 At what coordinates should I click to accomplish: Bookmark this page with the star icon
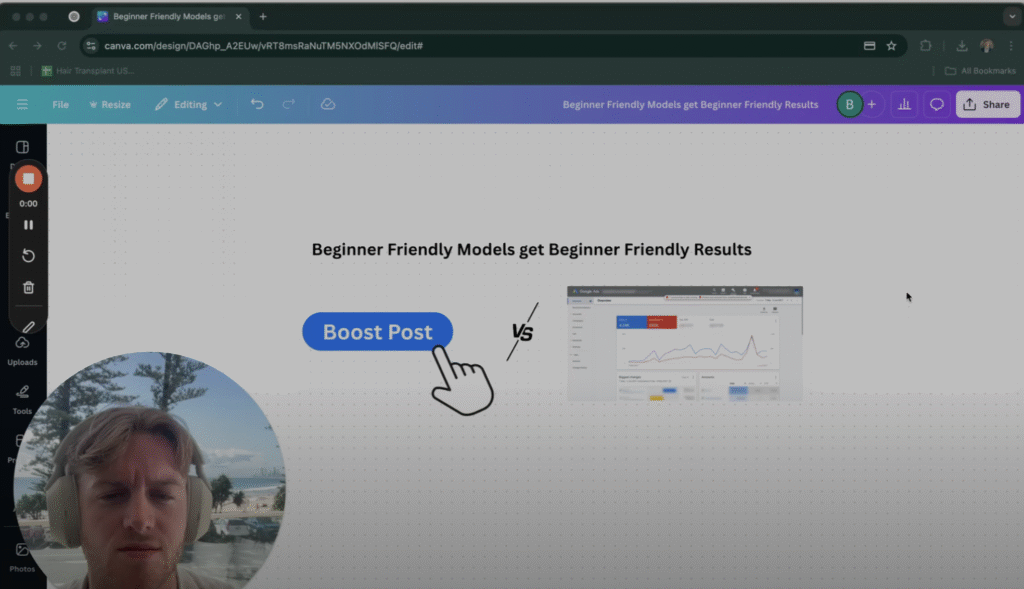tap(891, 46)
